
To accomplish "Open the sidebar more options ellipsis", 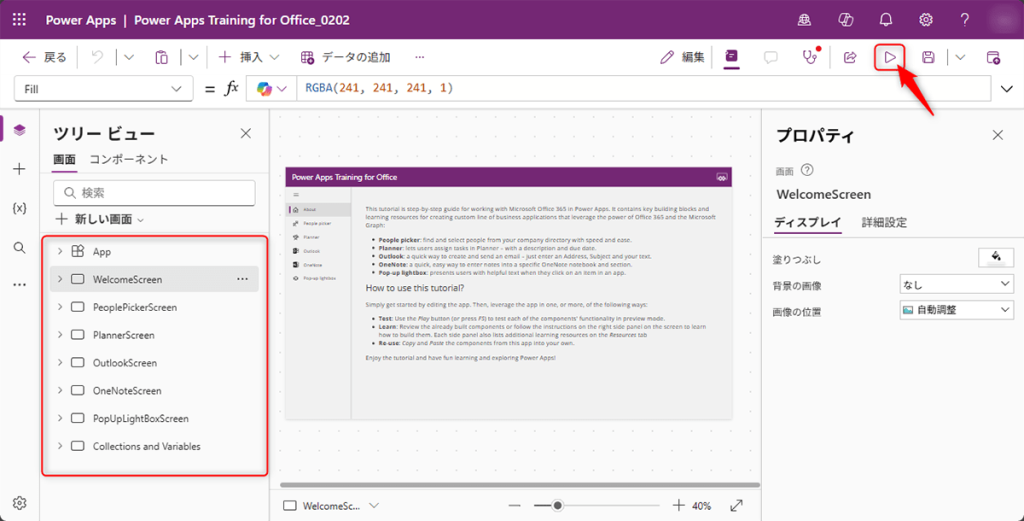I will point(20,285).
